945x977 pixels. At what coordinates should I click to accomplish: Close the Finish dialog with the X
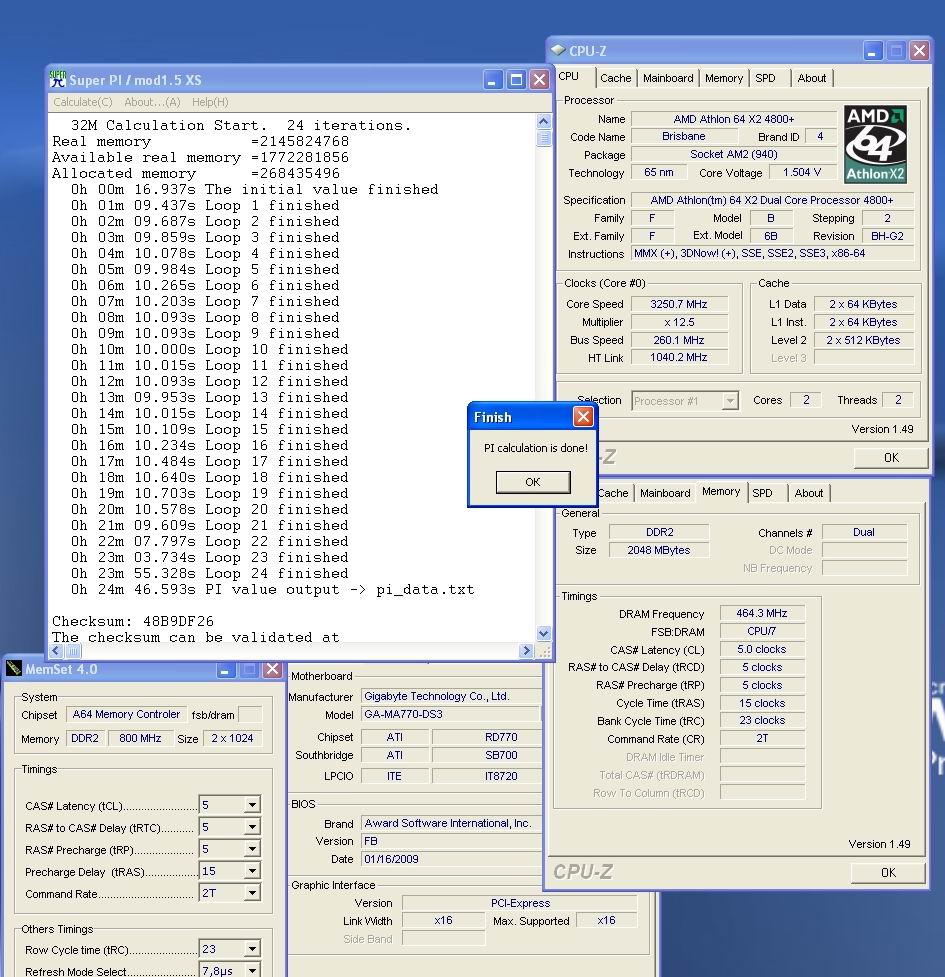click(x=583, y=417)
